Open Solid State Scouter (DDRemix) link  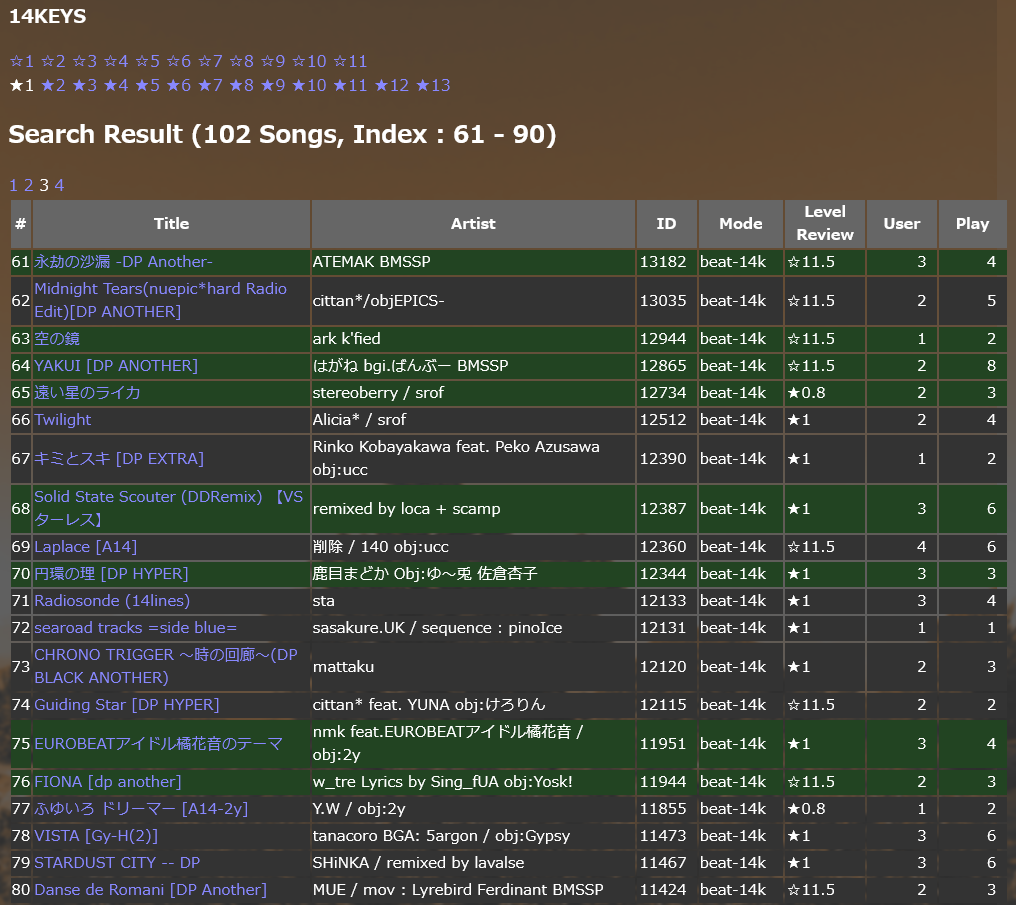click(x=168, y=508)
